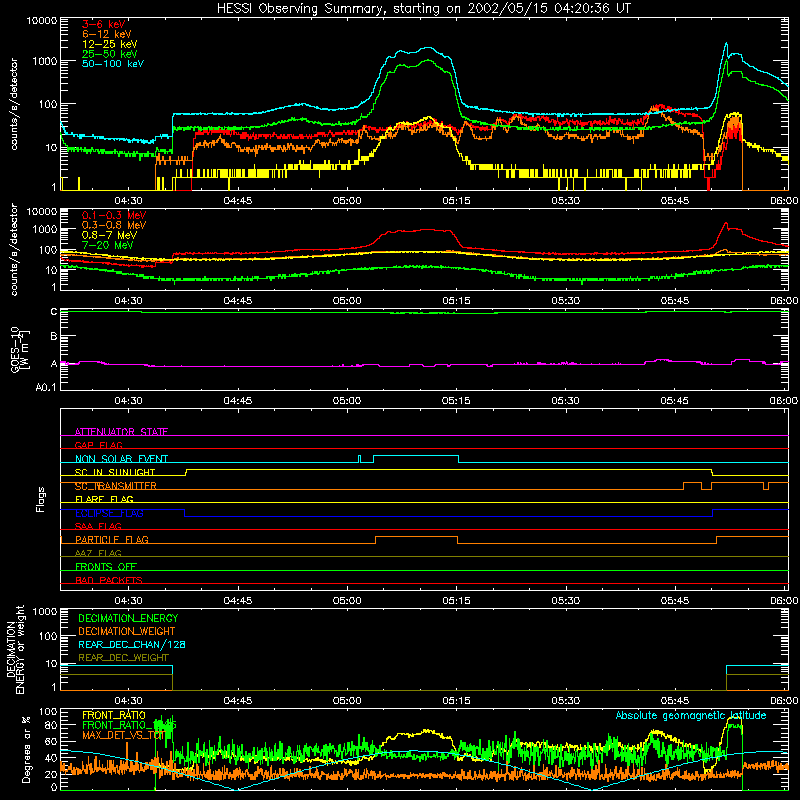The image size is (800, 800).
Task: Click the NON_SOLAR_EVENT flag label
Action: click(121, 459)
